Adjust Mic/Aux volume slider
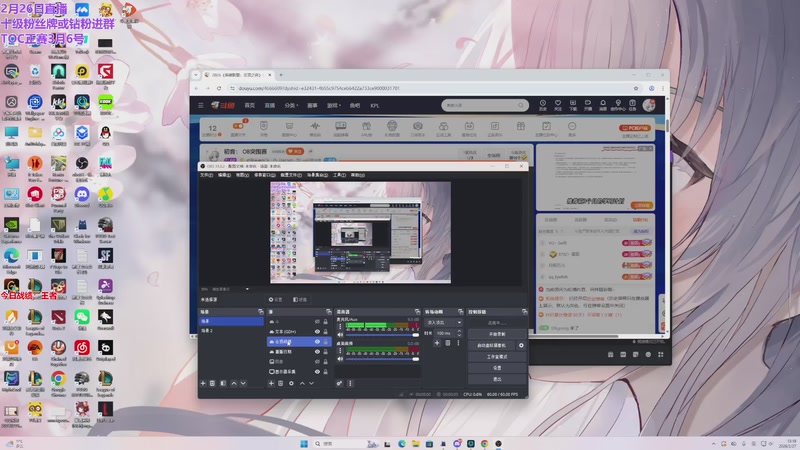Image resolution: width=800 pixels, height=450 pixels. click(382, 335)
